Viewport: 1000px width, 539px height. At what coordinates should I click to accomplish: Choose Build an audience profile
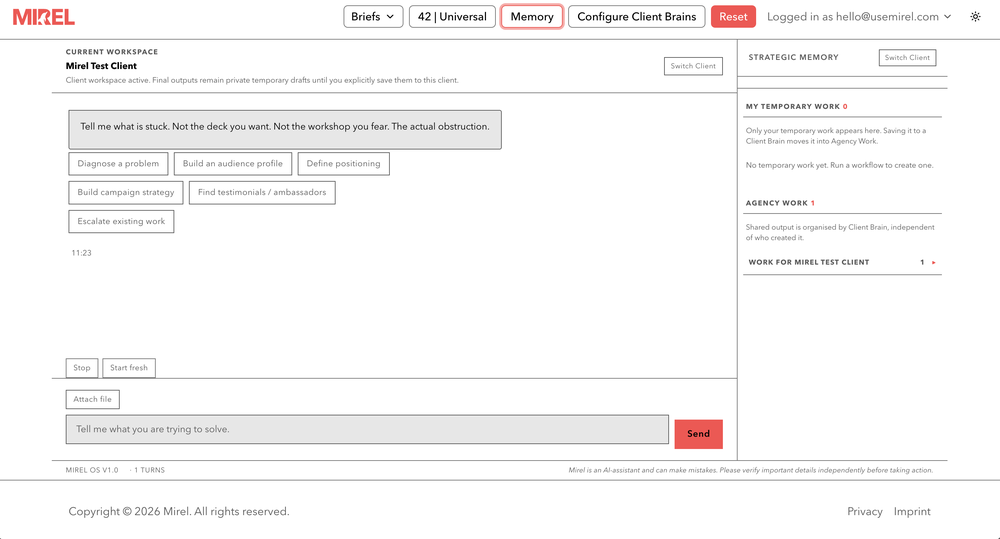[x=233, y=164]
